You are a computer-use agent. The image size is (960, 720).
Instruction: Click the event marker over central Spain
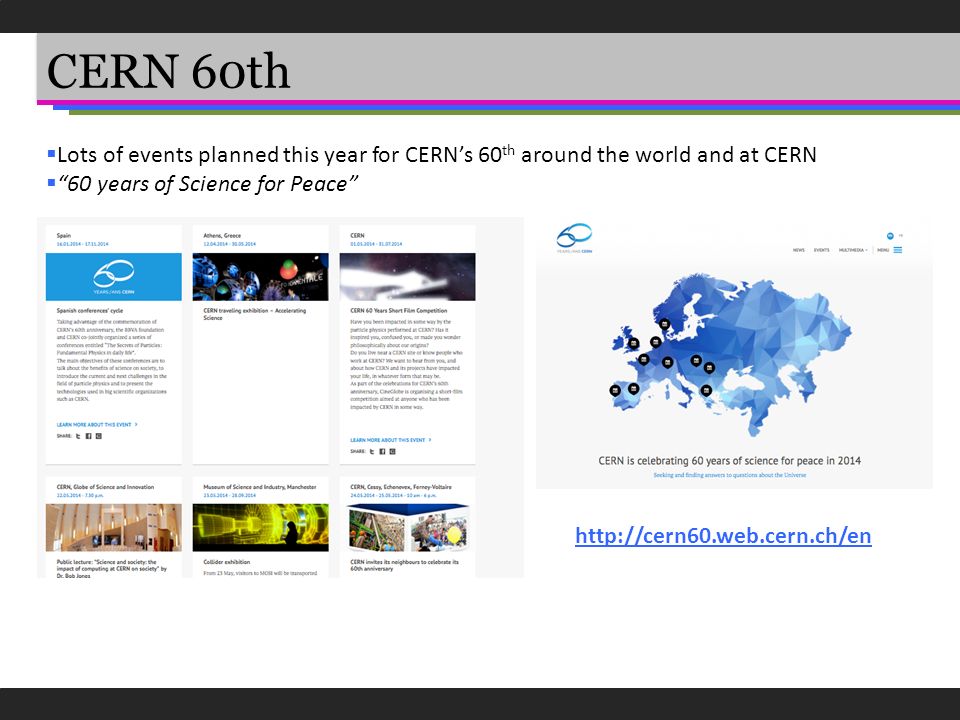634,388
